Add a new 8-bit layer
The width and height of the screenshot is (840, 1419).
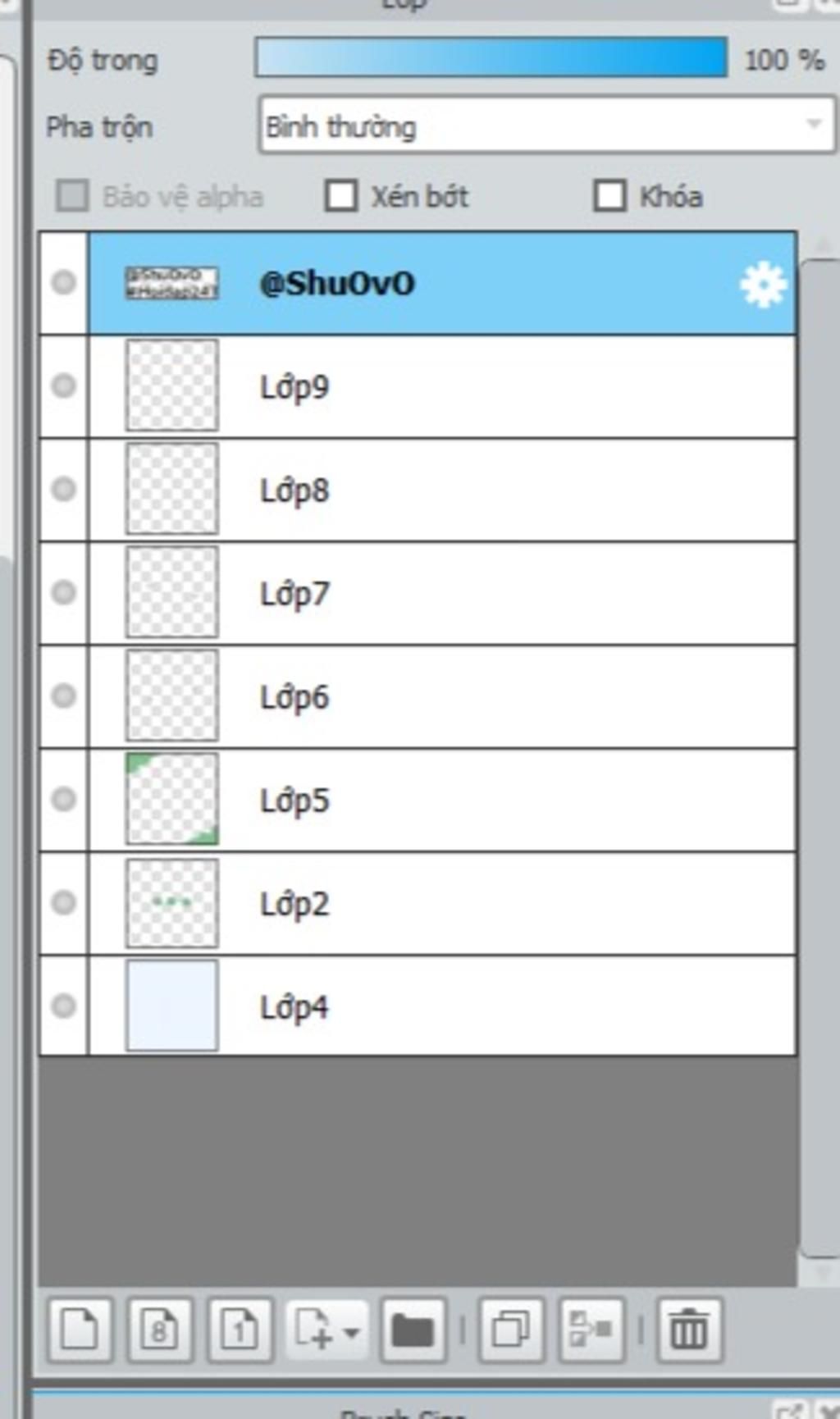pos(160,1330)
